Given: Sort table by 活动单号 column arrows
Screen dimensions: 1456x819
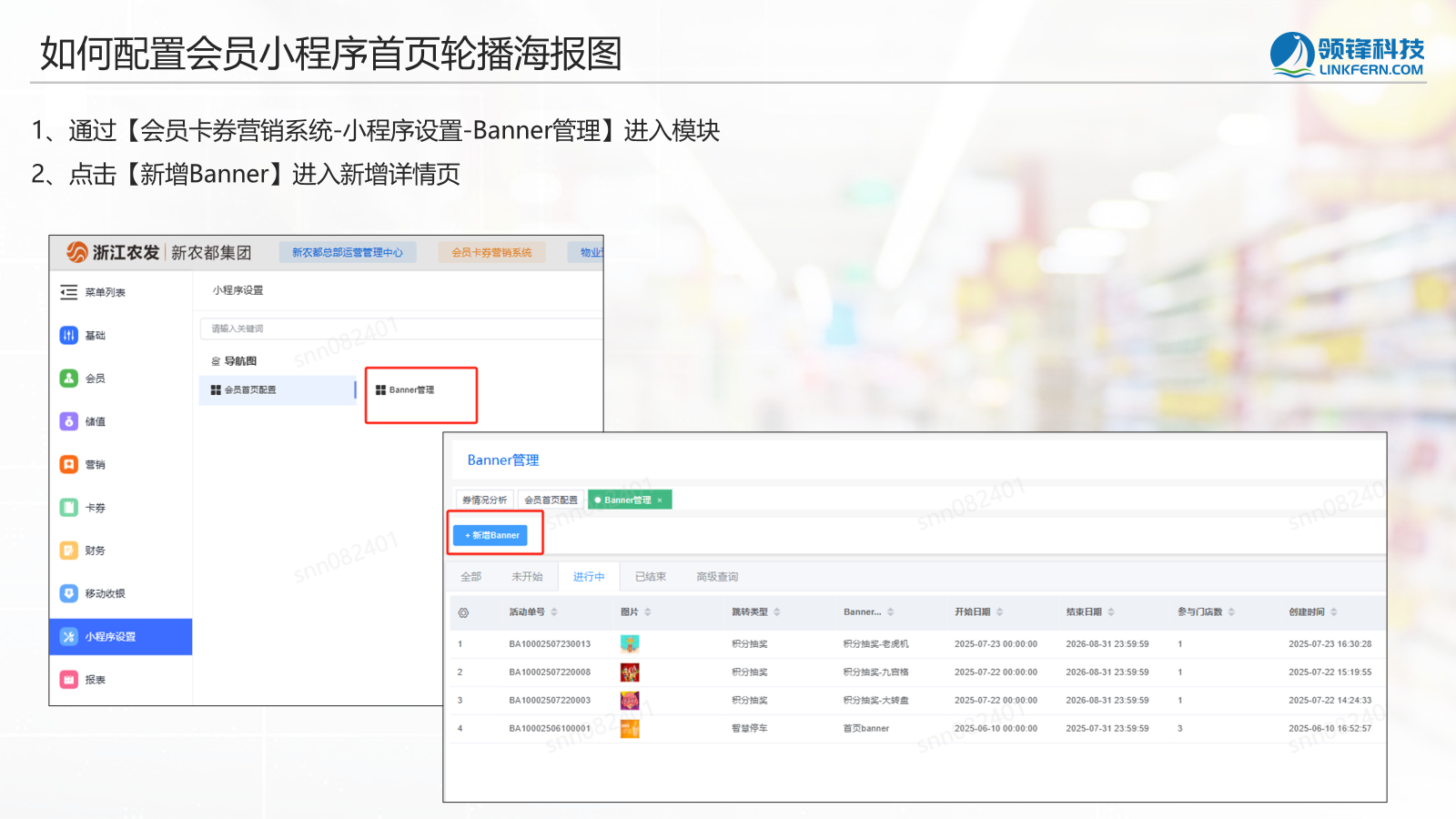Looking at the screenshot, I should pyautogui.click(x=554, y=612).
